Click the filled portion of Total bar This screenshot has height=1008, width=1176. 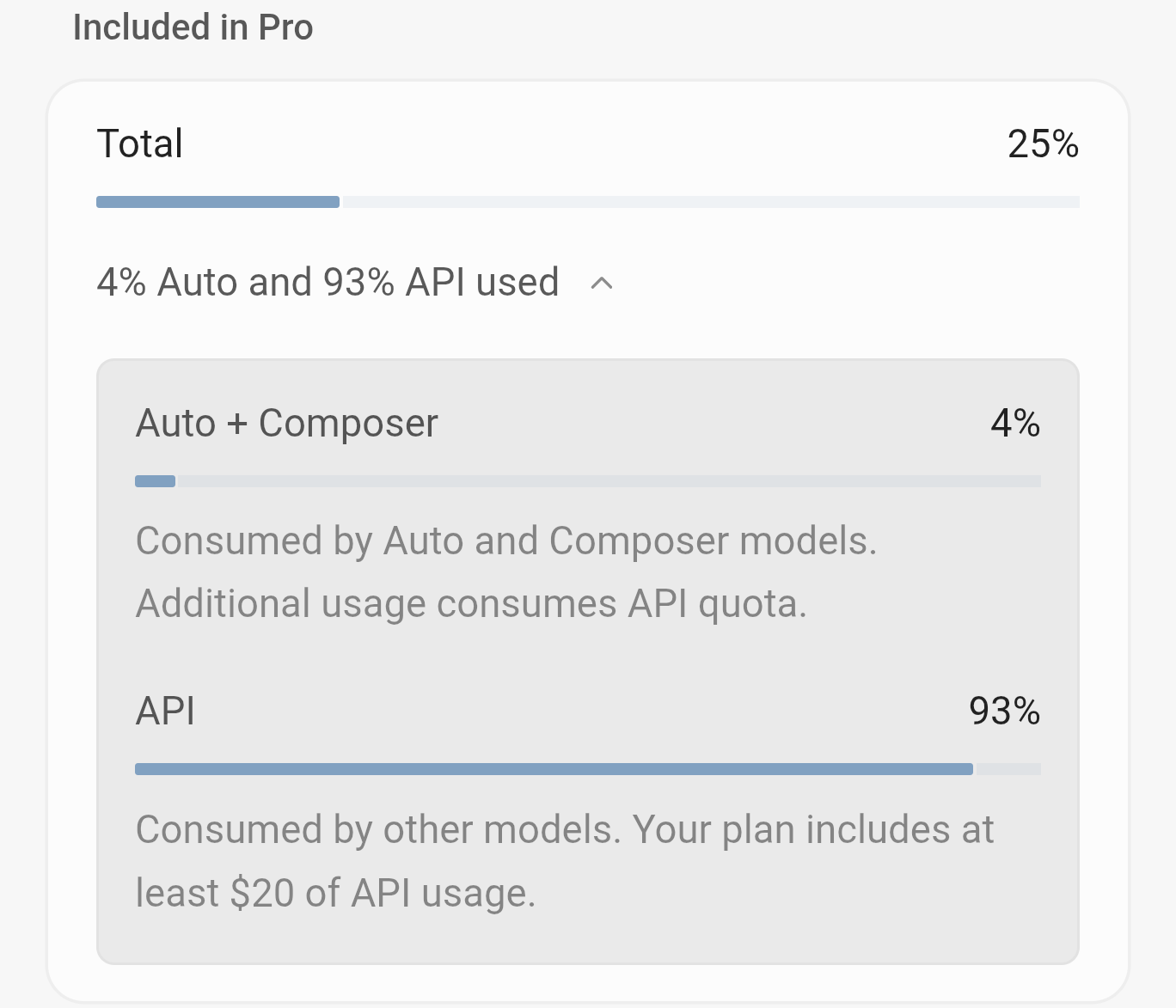(x=218, y=202)
